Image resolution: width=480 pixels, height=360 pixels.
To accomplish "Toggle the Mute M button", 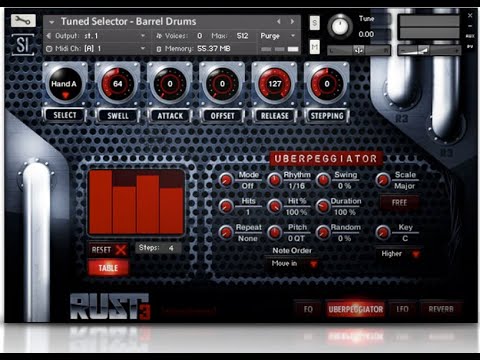I will pos(314,47).
